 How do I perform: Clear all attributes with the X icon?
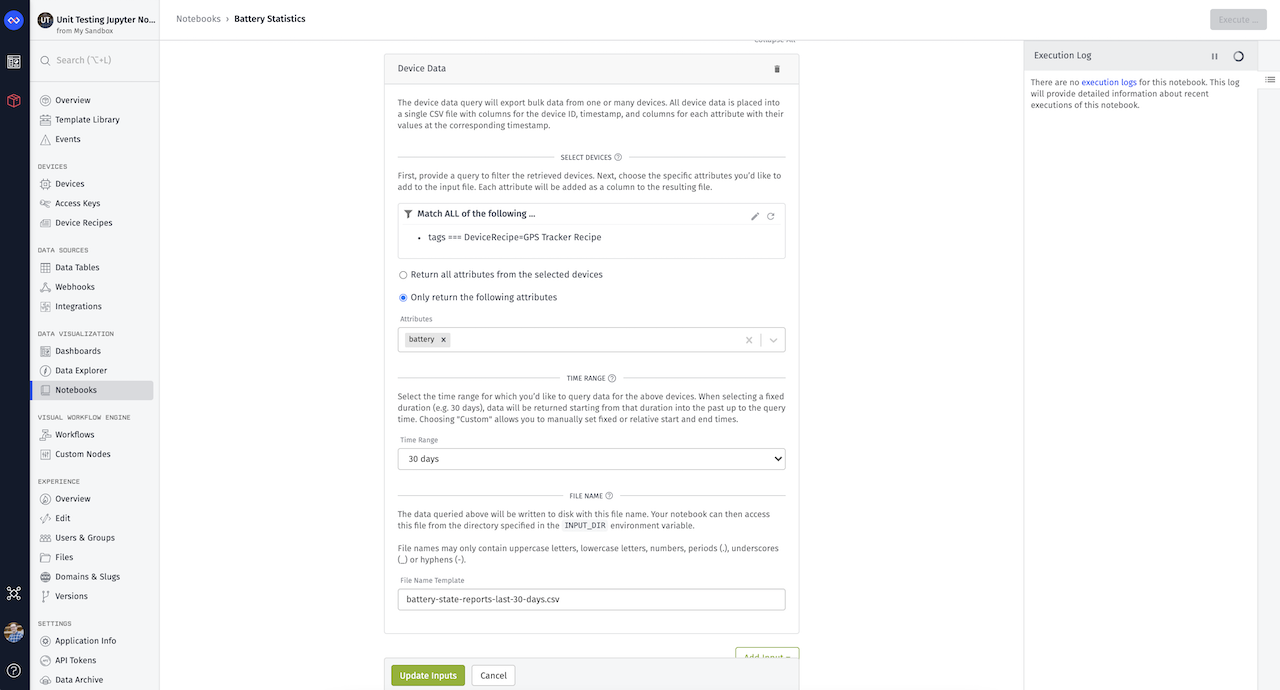click(x=748, y=340)
